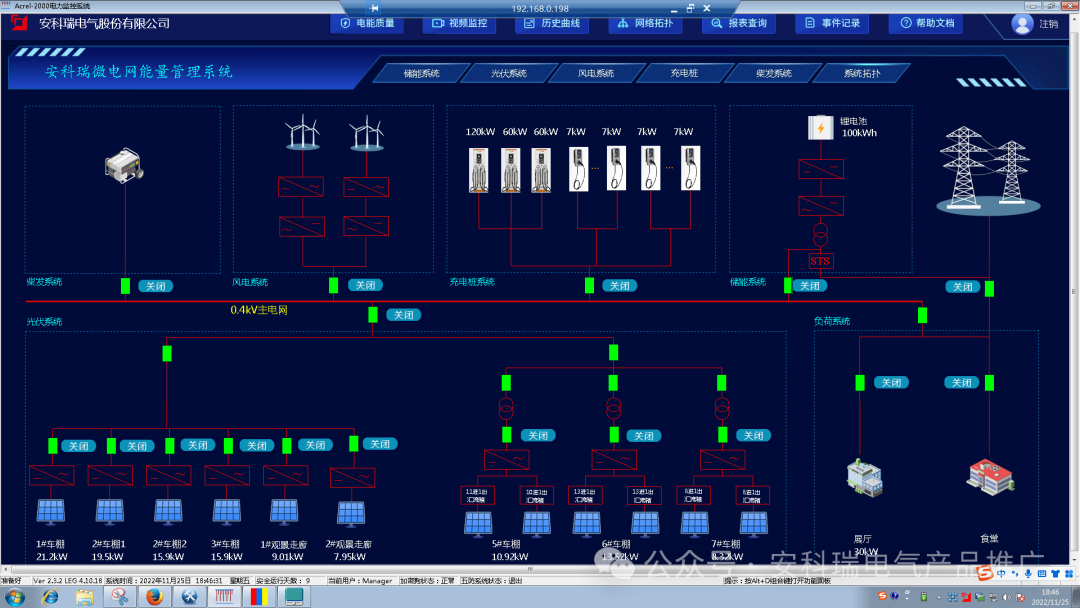Click the green breaker beside 柴发系统 关闭
Viewport: 1080px width, 608px height.
click(x=125, y=286)
